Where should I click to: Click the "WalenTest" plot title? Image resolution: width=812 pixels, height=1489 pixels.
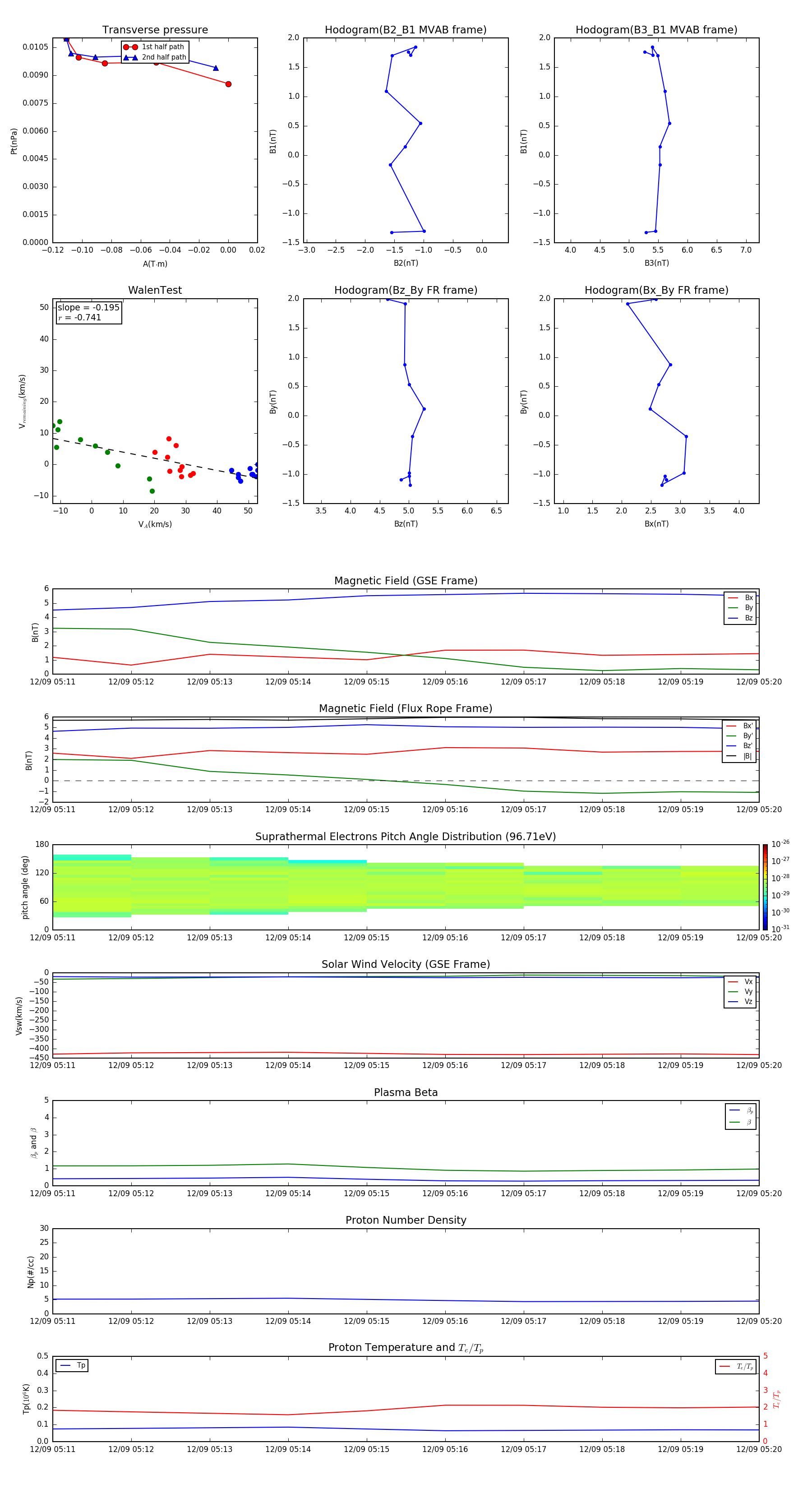155,290
